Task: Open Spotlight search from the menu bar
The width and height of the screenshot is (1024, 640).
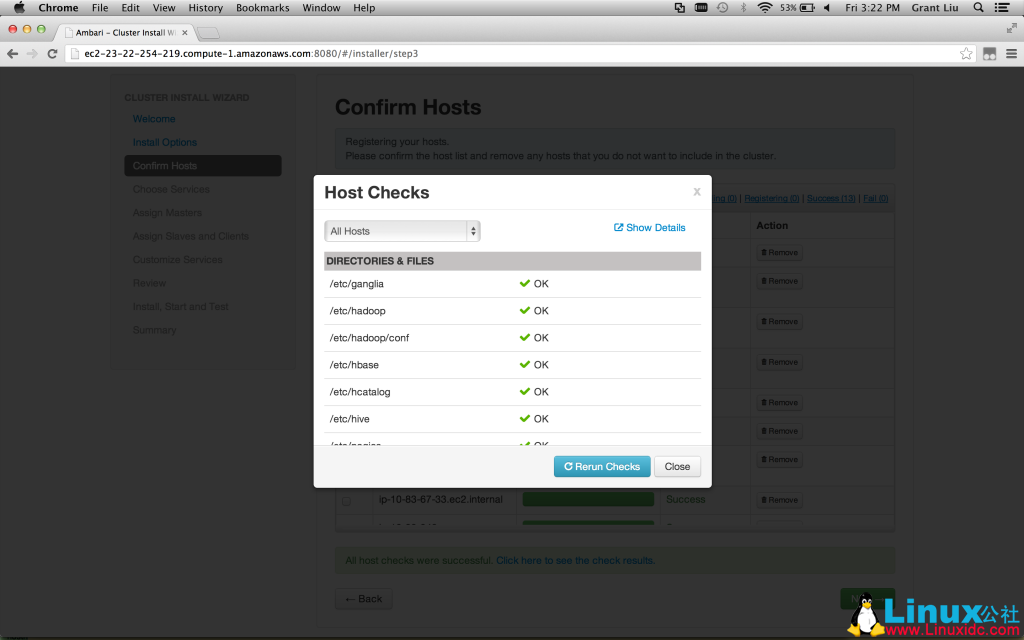Action: (978, 7)
